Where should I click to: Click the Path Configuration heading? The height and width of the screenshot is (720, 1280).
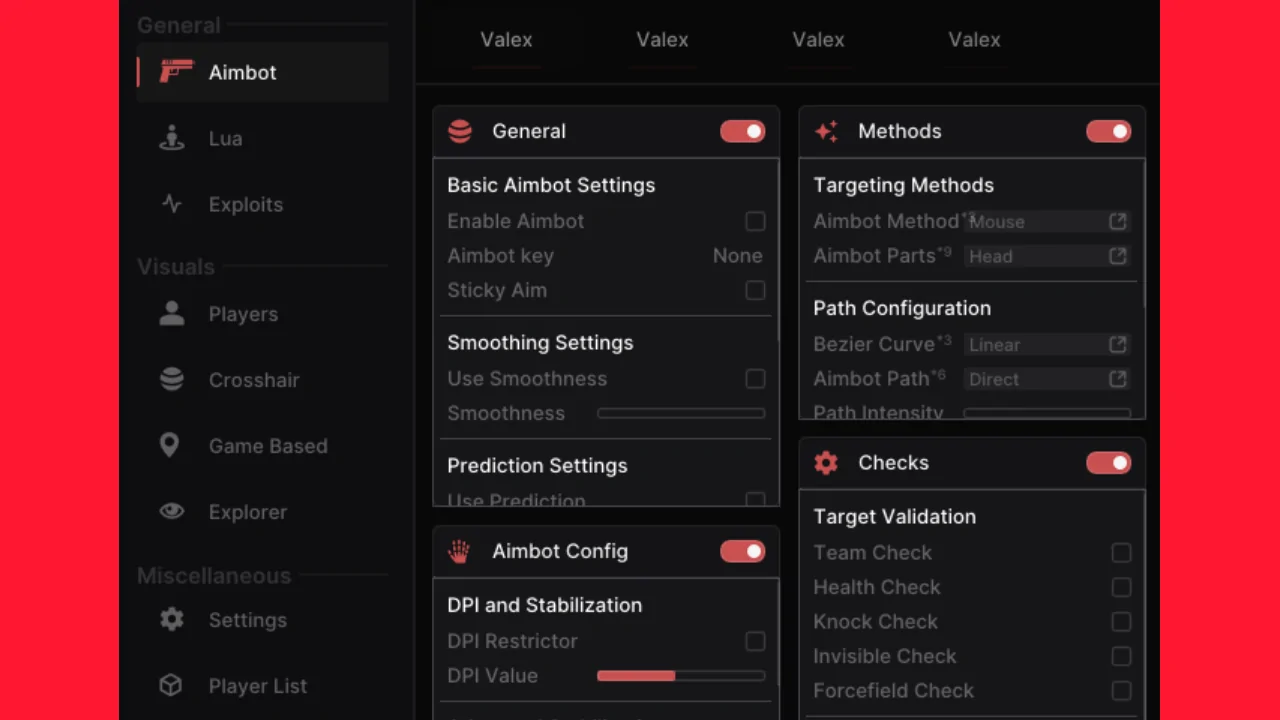(x=902, y=308)
